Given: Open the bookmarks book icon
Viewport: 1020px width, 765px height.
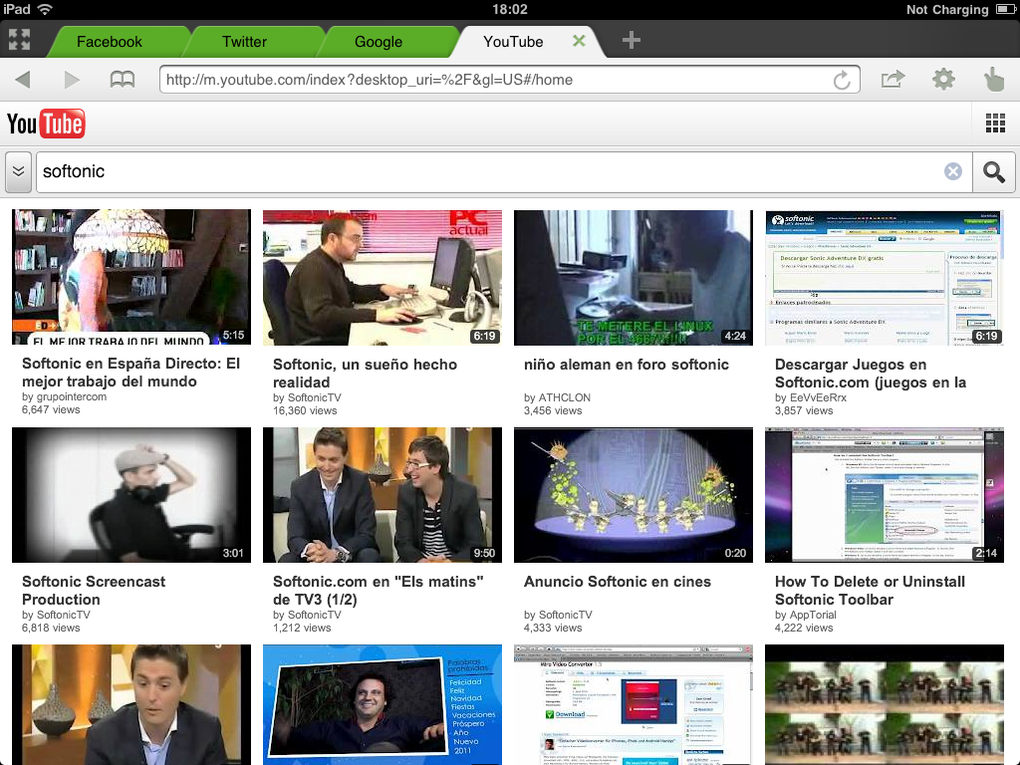Looking at the screenshot, I should (122, 79).
